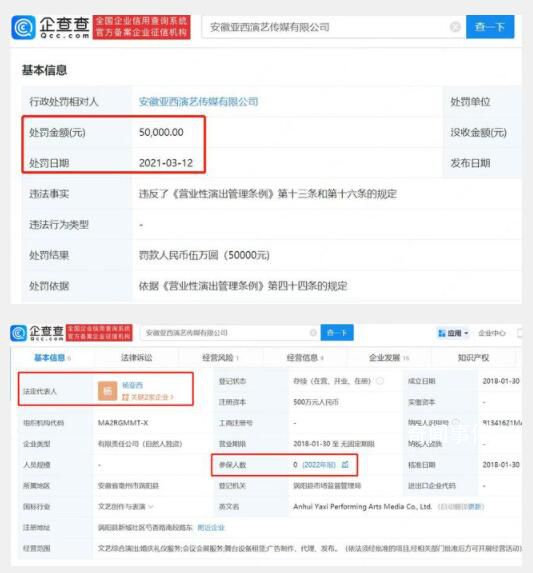
Task: Select the registered capital 500万元人民币
Action: tap(316, 402)
